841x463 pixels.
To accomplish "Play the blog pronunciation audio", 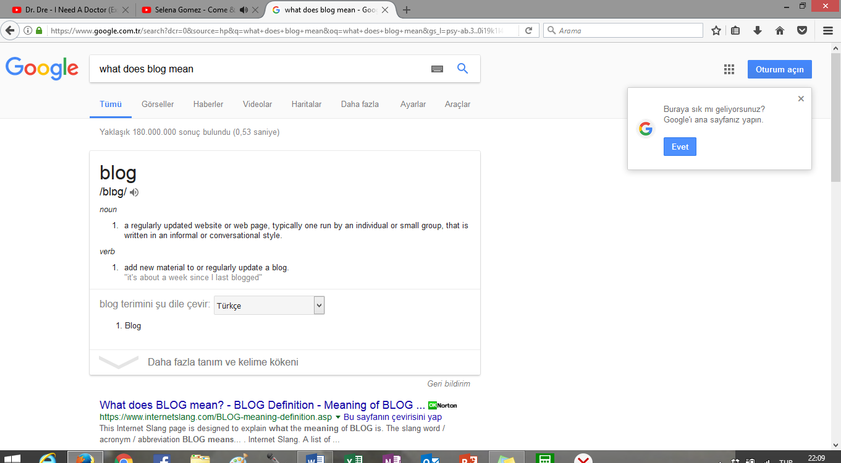I will tap(134, 192).
